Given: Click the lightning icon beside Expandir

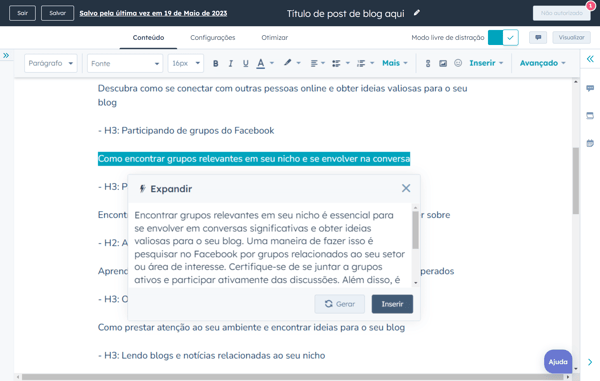Looking at the screenshot, I should [142, 189].
